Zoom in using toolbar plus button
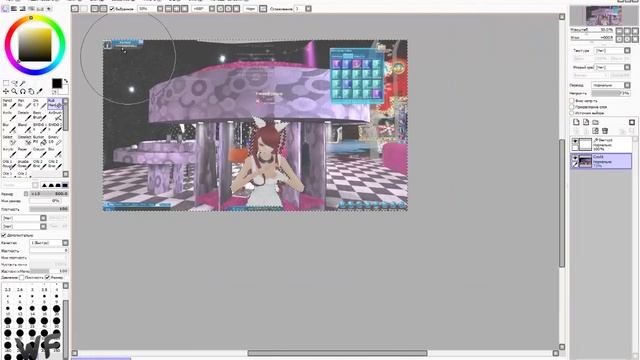 coord(176,9)
